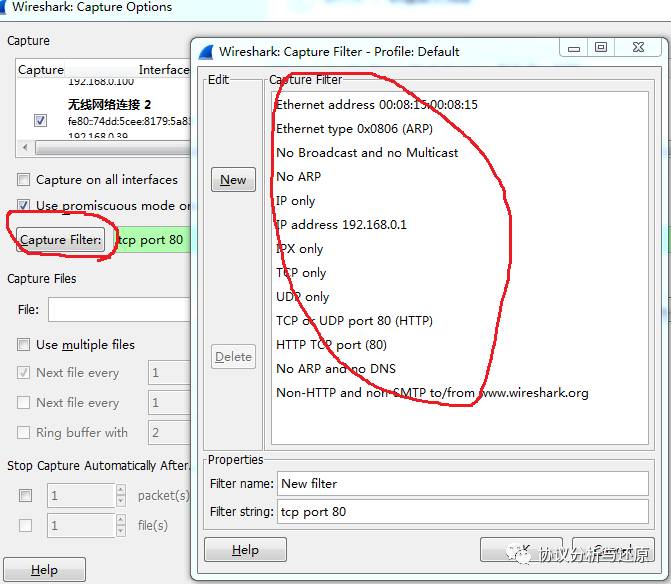Viewport: 671px width, 584px height.
Task: Maximize the Capture Filter dialog
Action: pyautogui.click(x=601, y=47)
